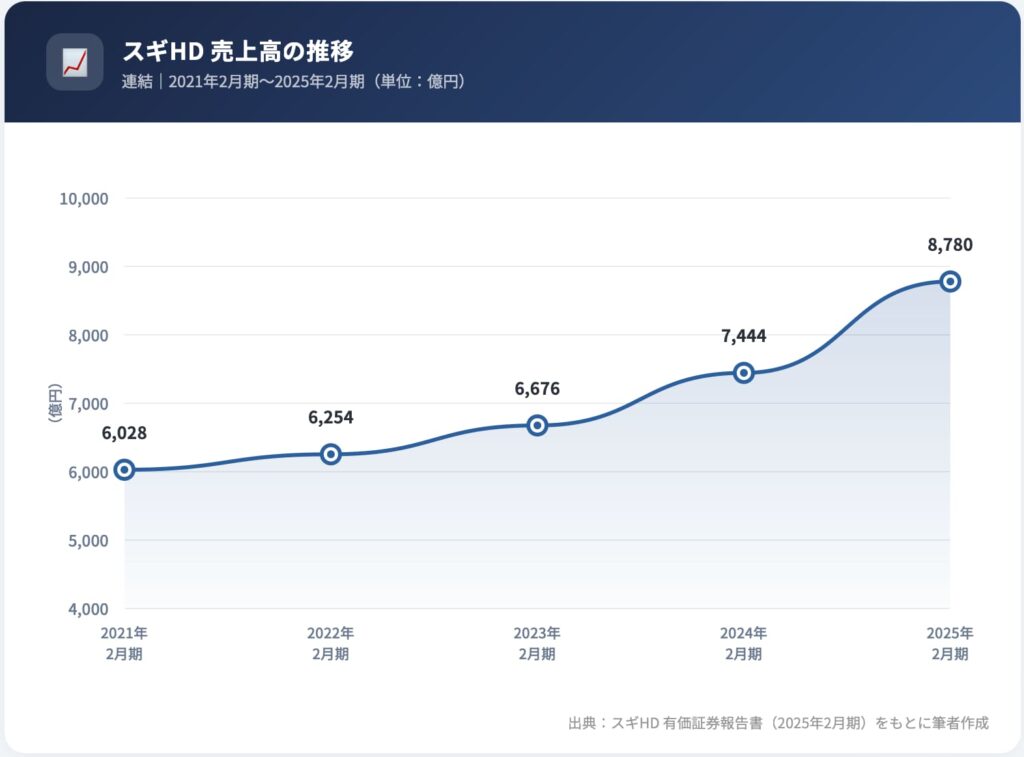Click the 8,780 value label

click(950, 245)
